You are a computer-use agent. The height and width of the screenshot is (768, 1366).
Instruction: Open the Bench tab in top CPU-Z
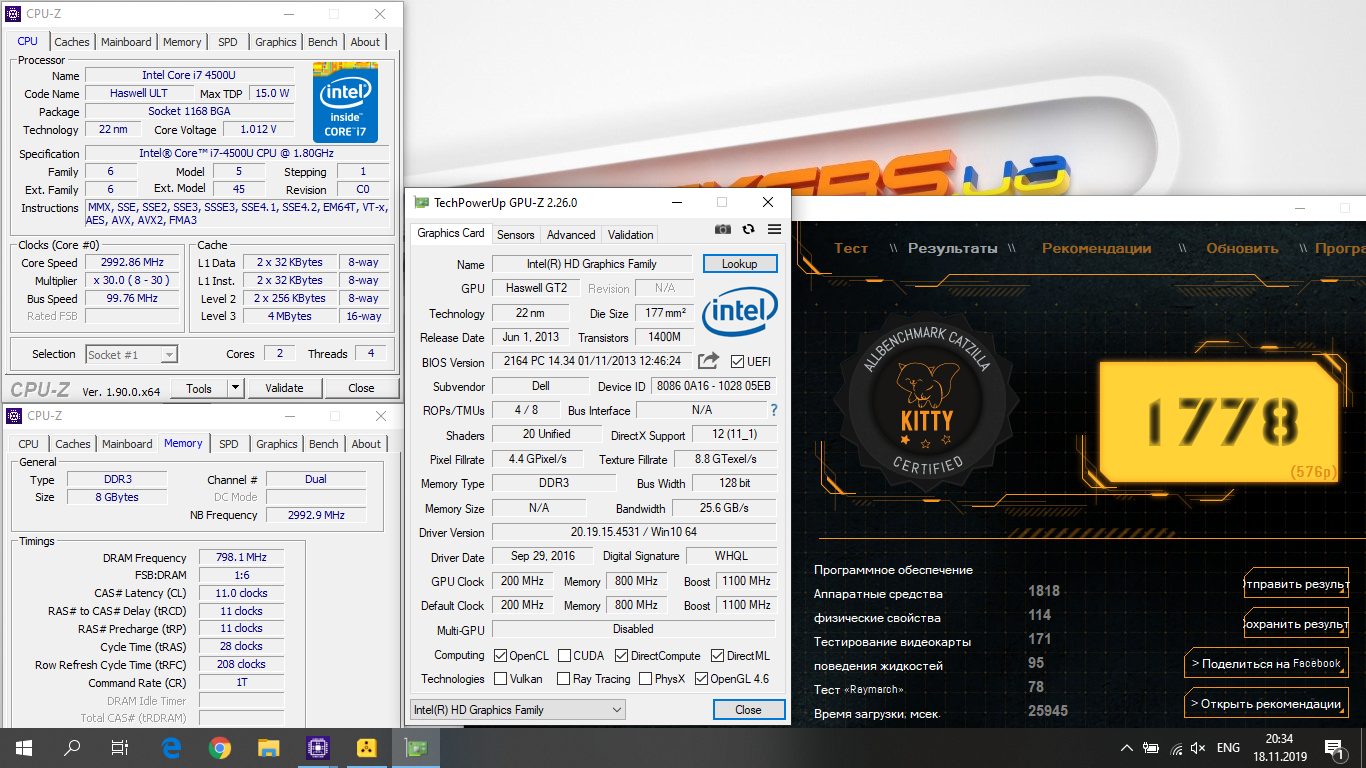[322, 42]
